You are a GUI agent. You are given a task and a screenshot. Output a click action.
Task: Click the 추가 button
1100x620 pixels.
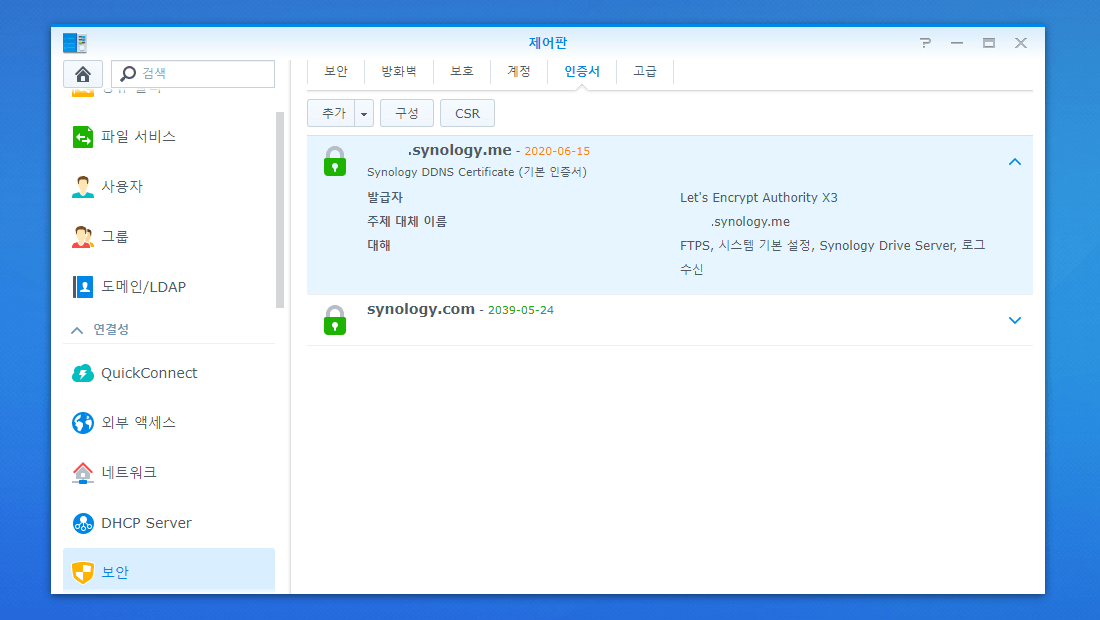(331, 114)
